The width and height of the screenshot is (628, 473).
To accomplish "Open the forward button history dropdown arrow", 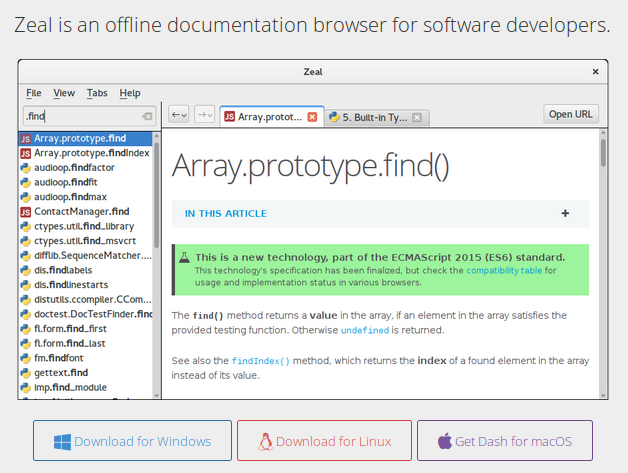I will pos(210,116).
